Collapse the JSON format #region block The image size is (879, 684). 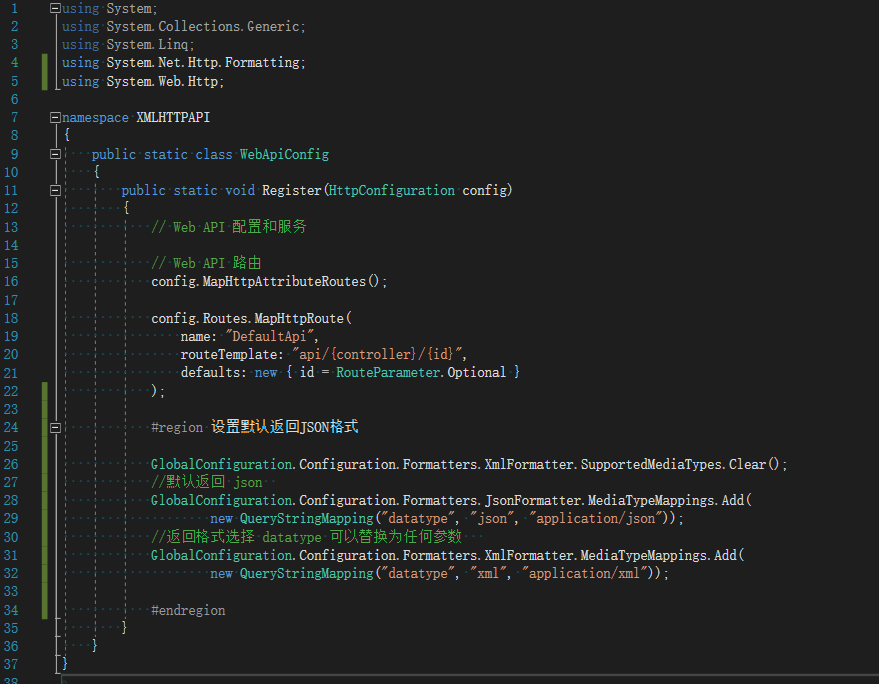[55, 428]
